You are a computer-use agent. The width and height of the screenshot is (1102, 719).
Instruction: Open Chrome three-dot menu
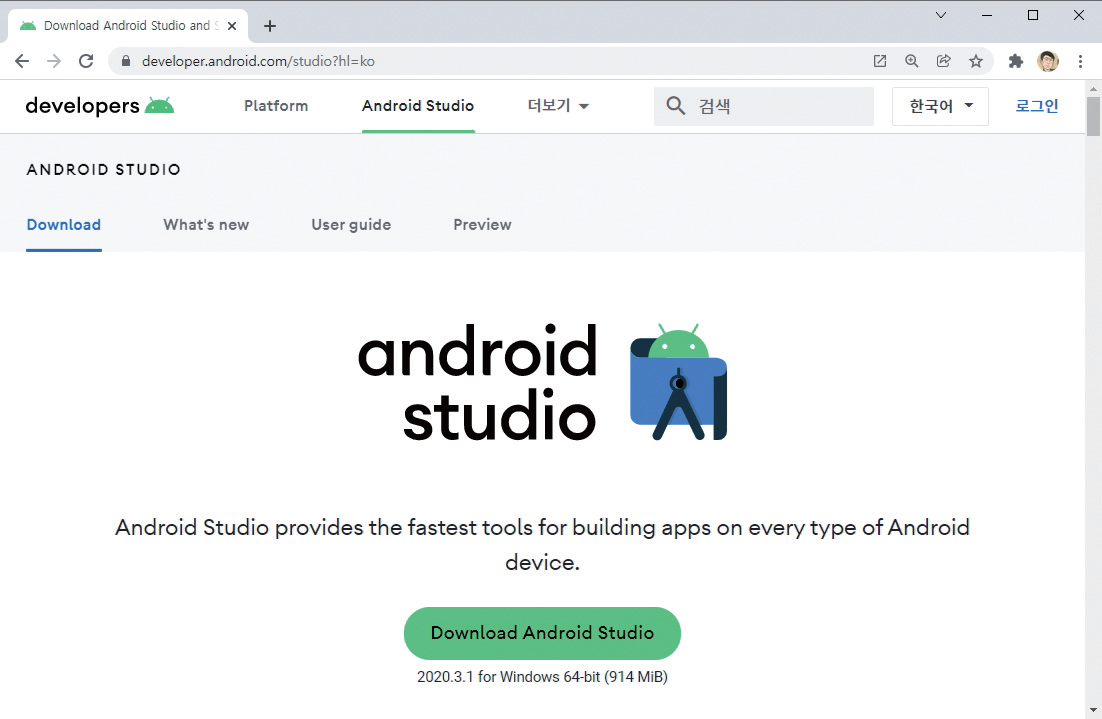(1080, 61)
